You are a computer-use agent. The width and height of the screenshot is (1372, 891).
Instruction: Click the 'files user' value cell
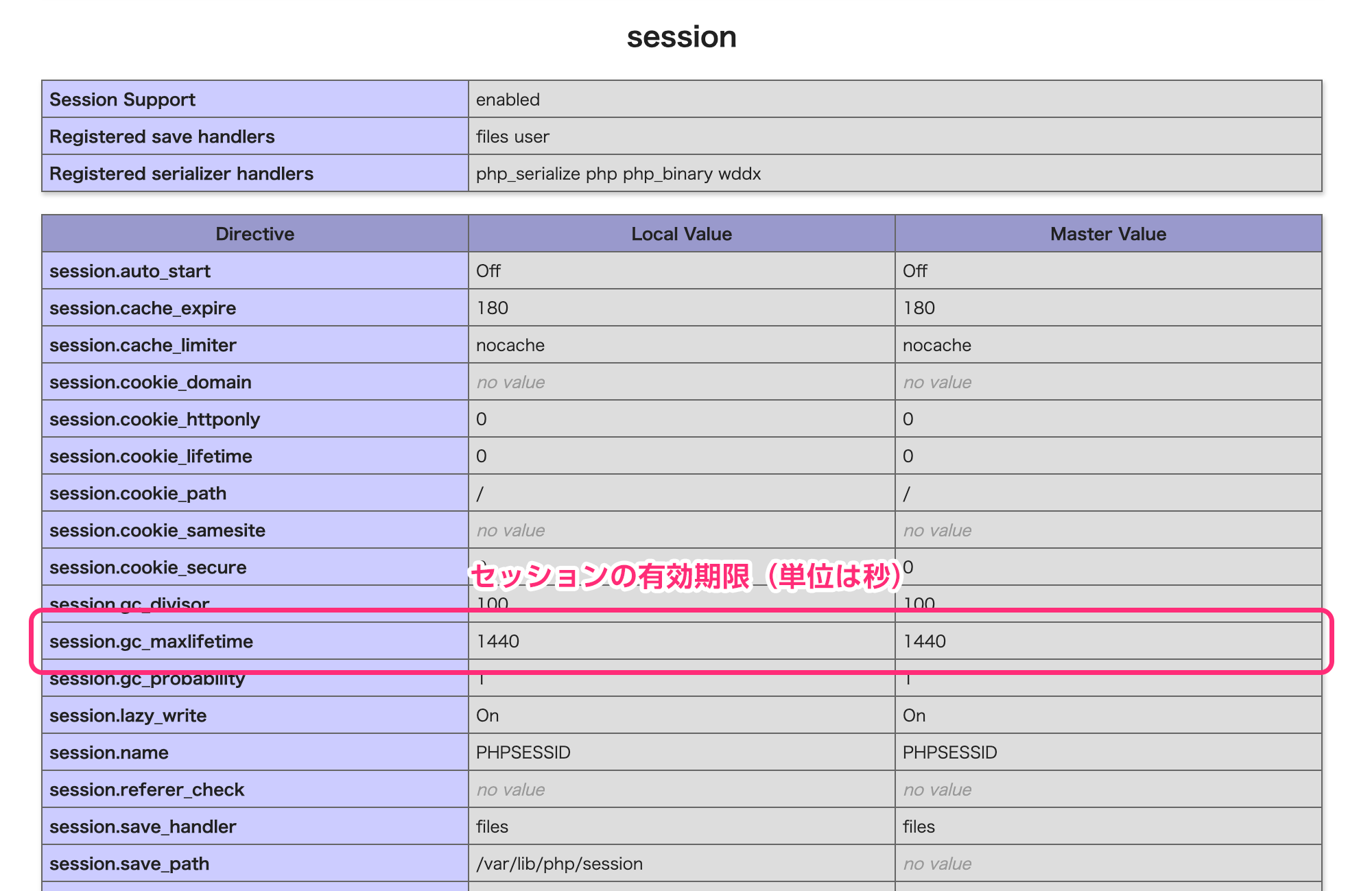(x=895, y=136)
